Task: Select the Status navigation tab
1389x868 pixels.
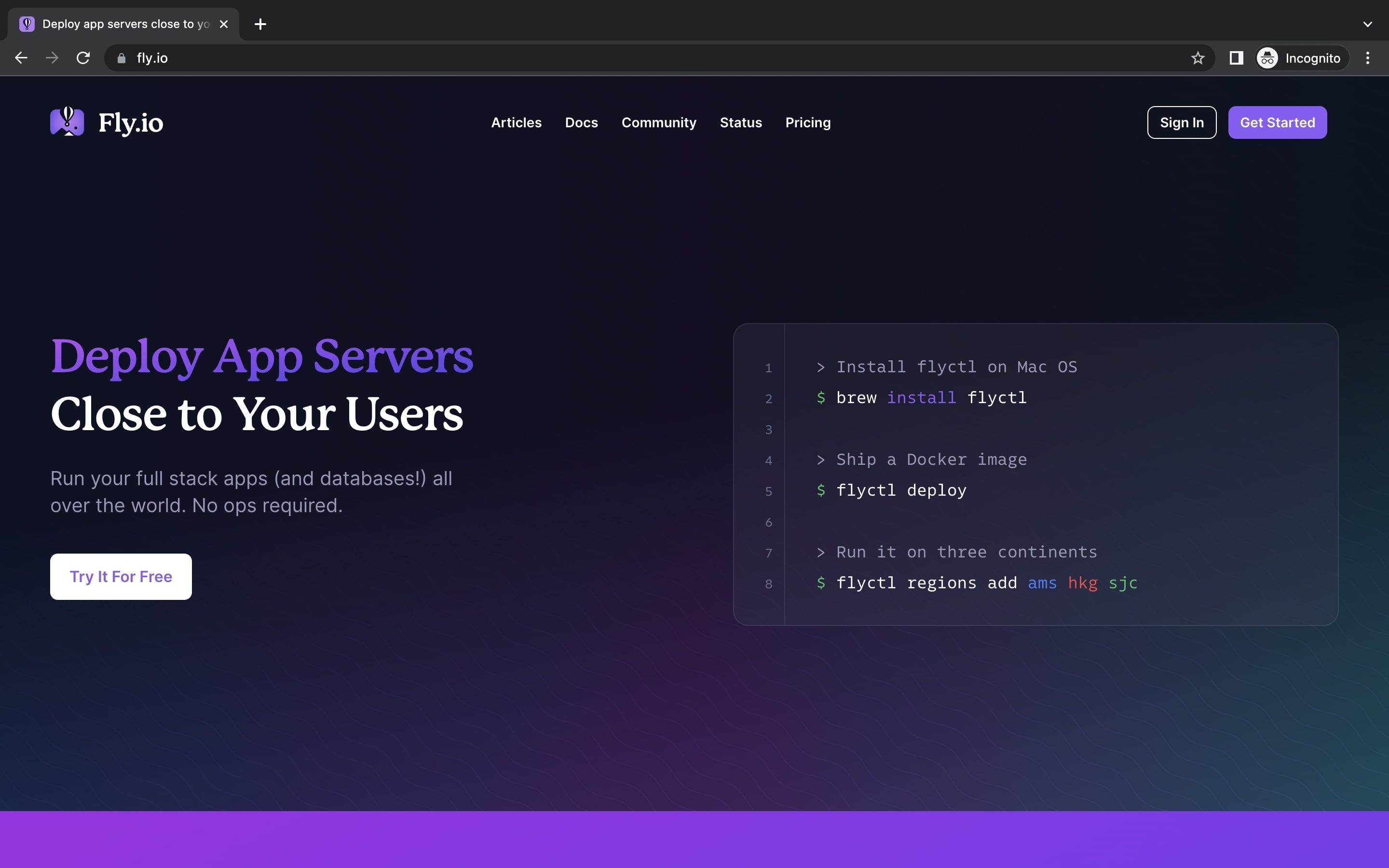Action: [x=742, y=122]
